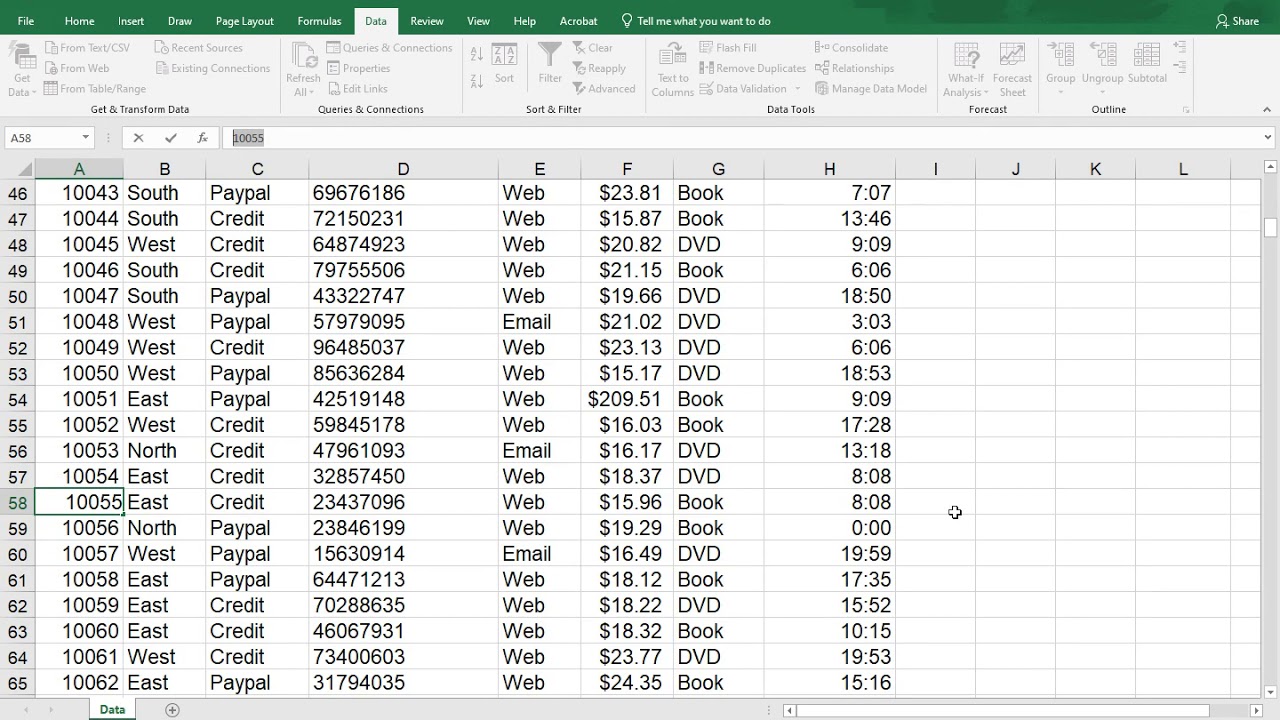Switch to the Formulas tab

319,21
